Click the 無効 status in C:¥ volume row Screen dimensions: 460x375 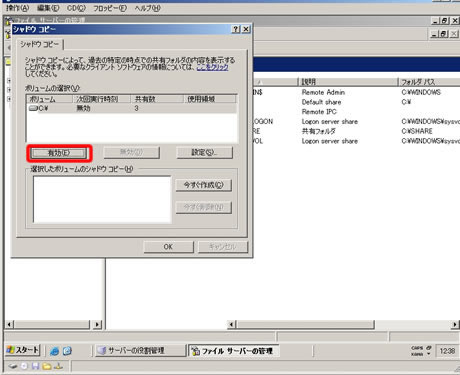(x=83, y=108)
